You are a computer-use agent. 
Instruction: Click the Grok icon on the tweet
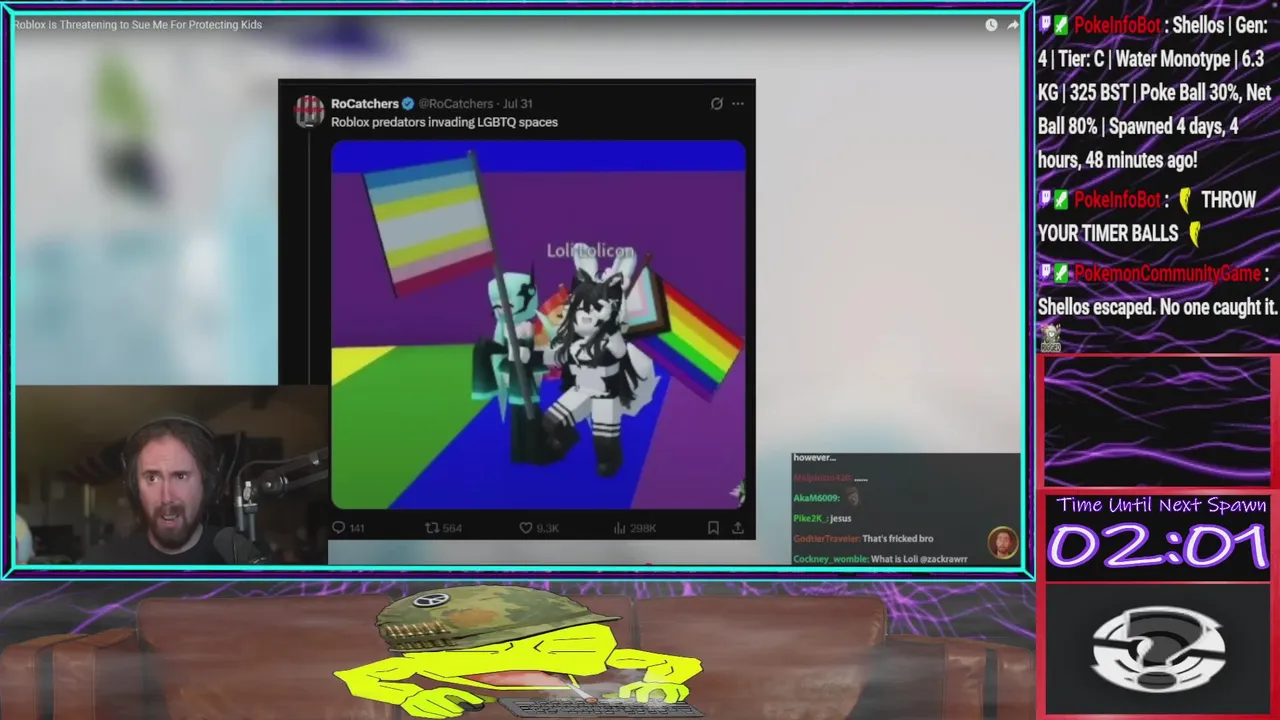click(717, 103)
